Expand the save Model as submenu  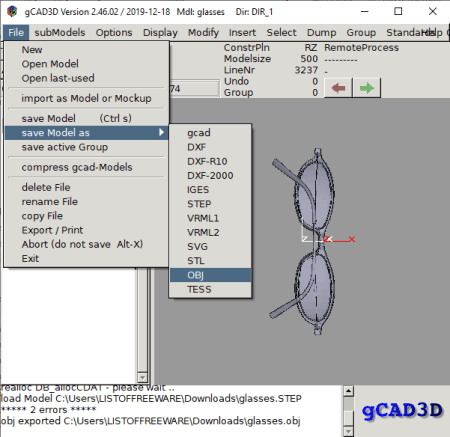coord(86,133)
